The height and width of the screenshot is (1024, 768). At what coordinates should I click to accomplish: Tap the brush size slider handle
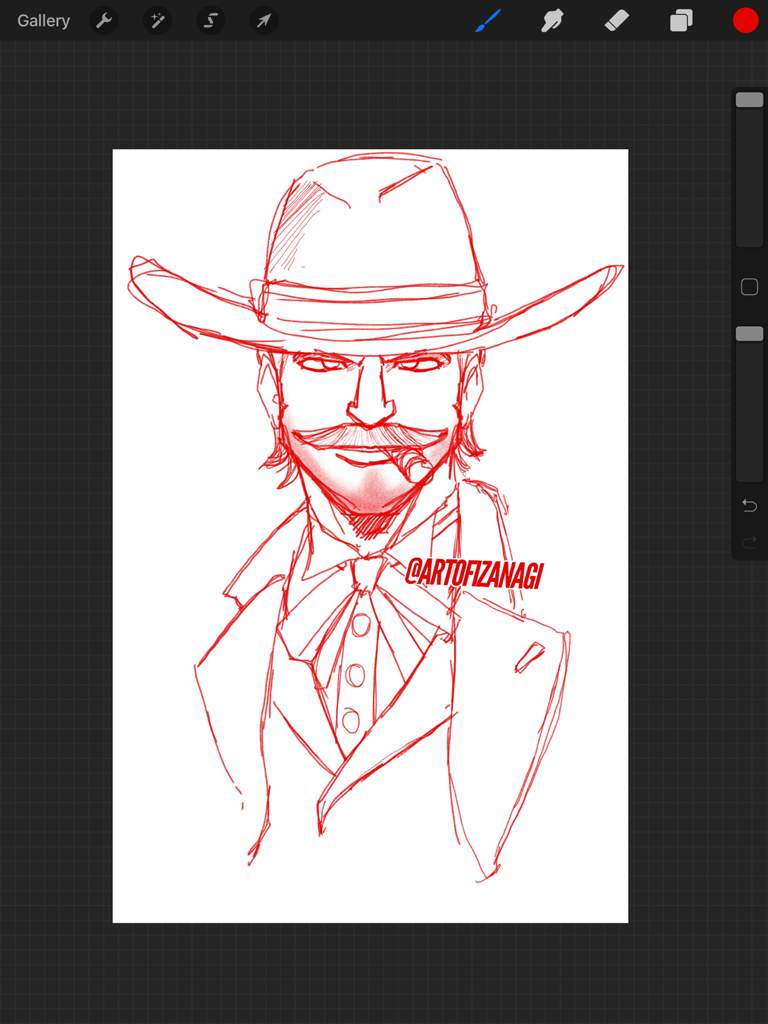(749, 100)
